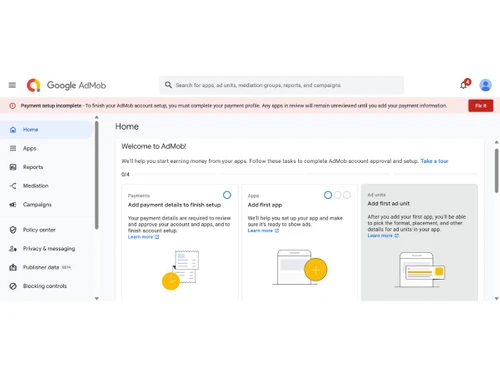Image resolution: width=500 pixels, height=375 pixels.
Task: Open Learn more in Payments card
Action: pos(143,237)
